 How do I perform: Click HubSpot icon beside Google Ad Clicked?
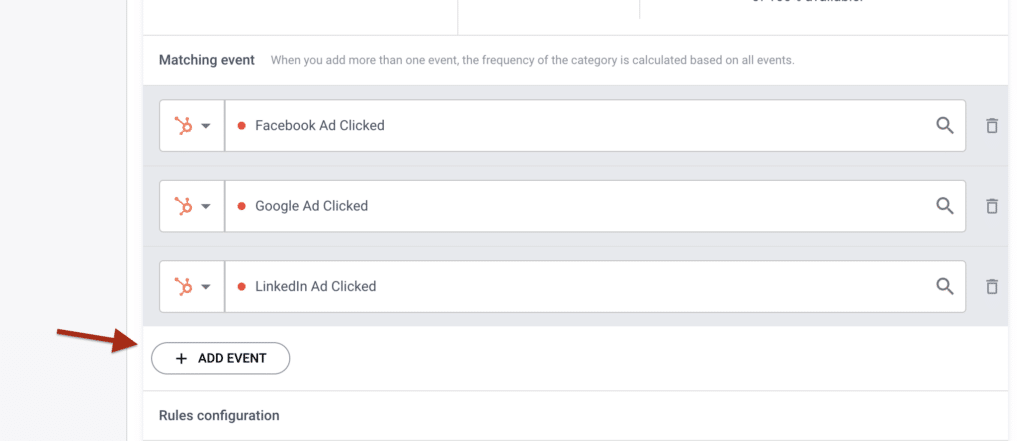tap(184, 206)
